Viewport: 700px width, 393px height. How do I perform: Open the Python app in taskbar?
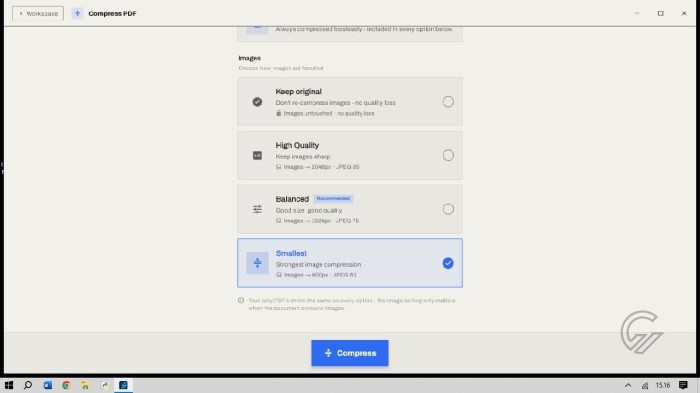[x=104, y=385]
